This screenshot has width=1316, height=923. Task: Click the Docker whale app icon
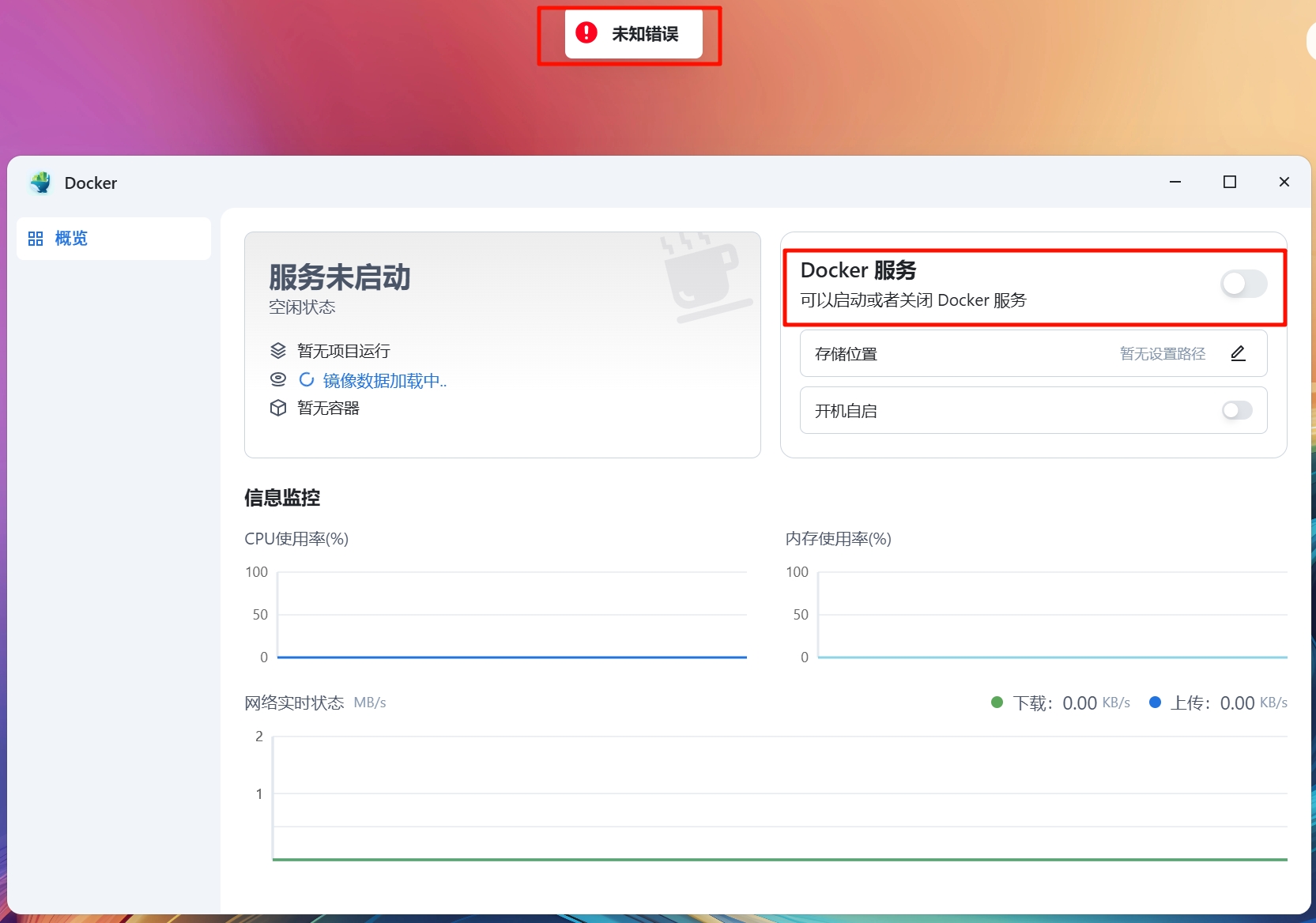[40, 183]
